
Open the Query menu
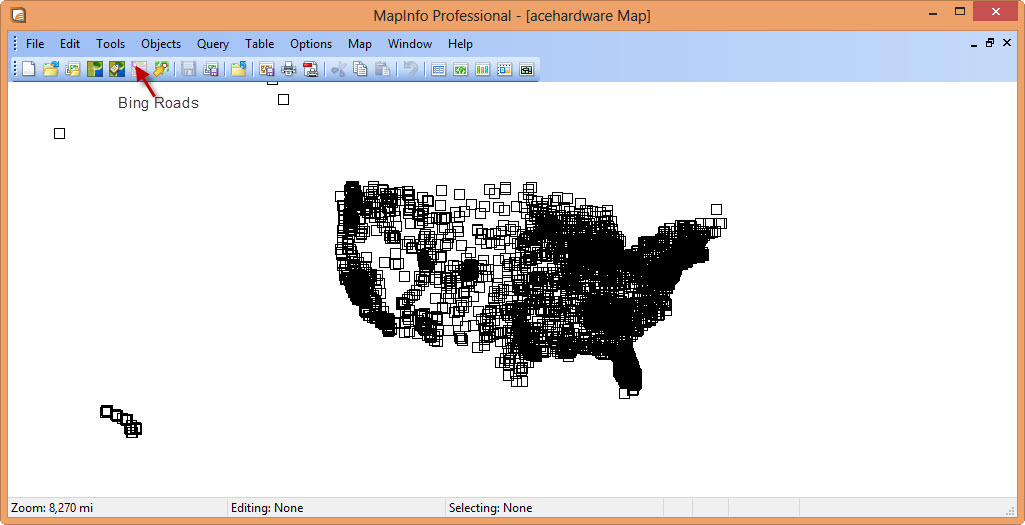(x=212, y=44)
